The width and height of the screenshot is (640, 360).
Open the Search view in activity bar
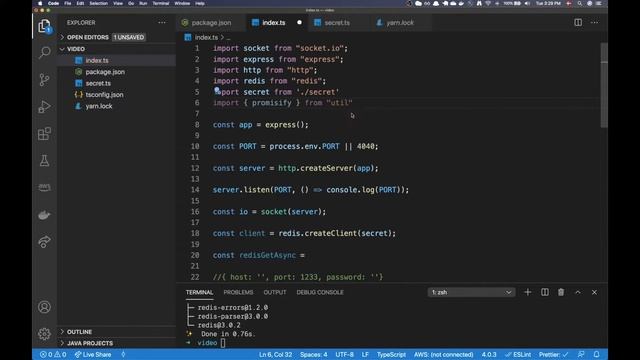tap(44, 53)
